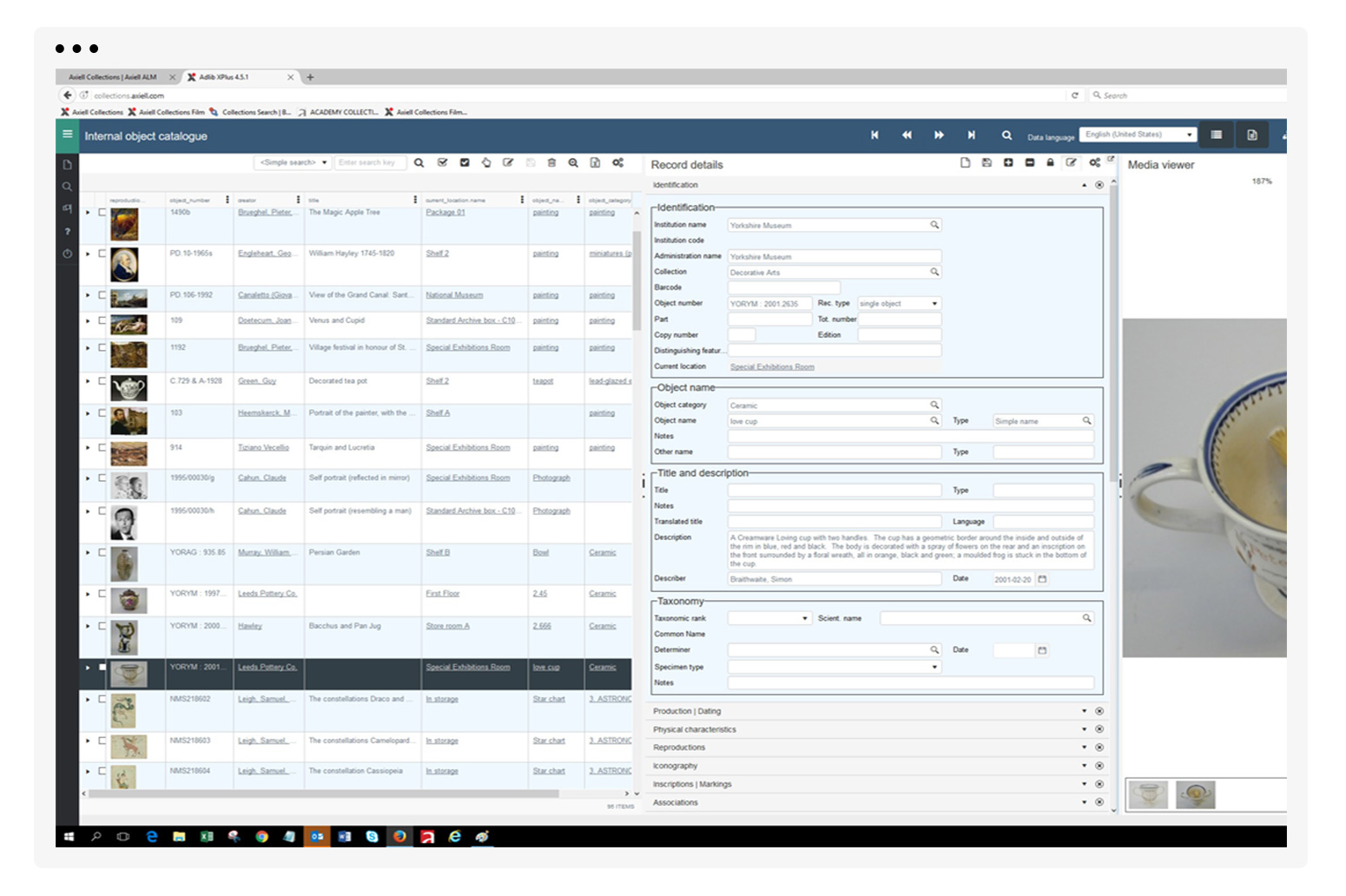The image size is (1346, 896).
Task: Click the save icon in Record details
Action: pos(986,163)
